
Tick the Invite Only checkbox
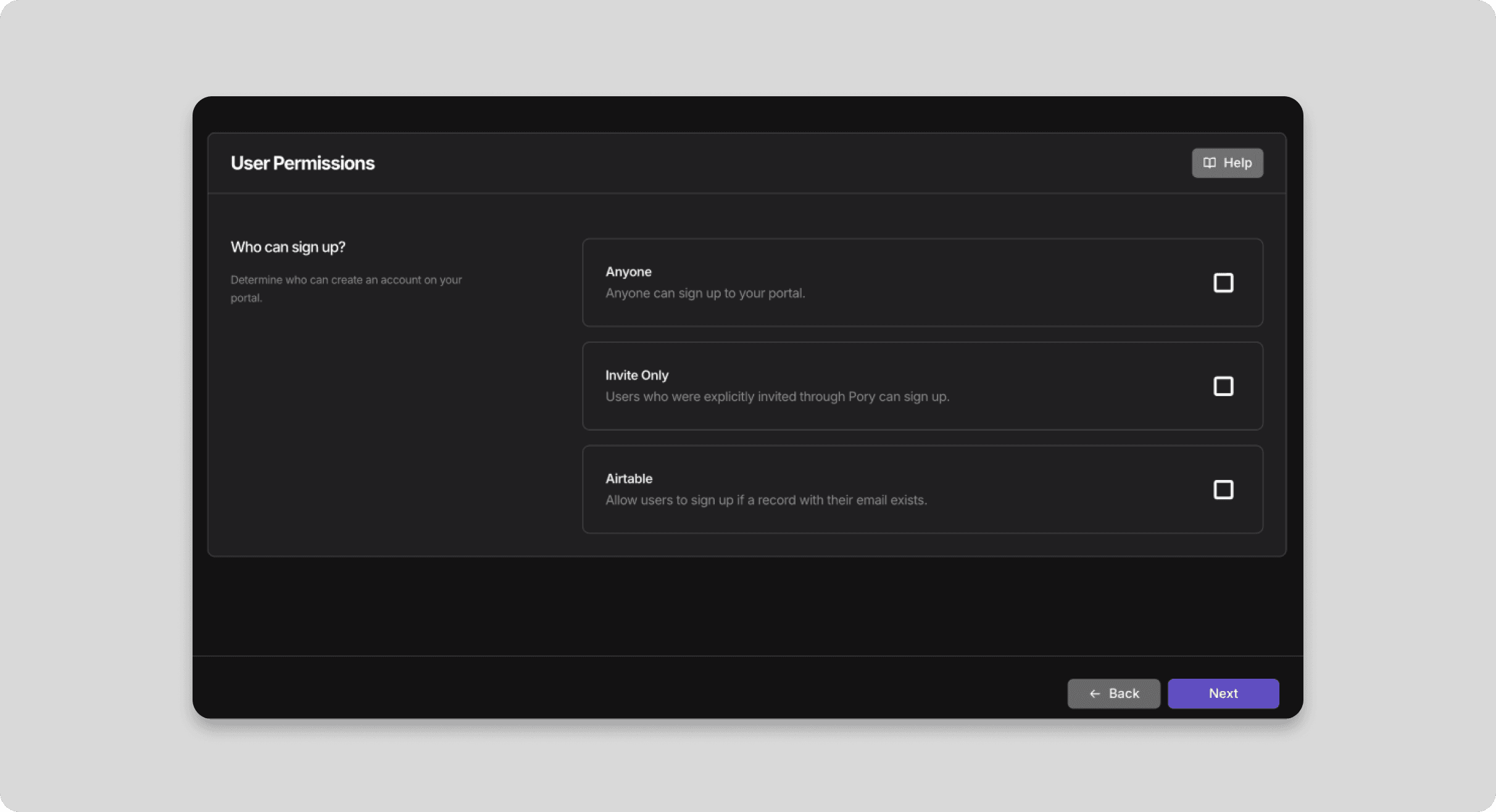point(1223,386)
